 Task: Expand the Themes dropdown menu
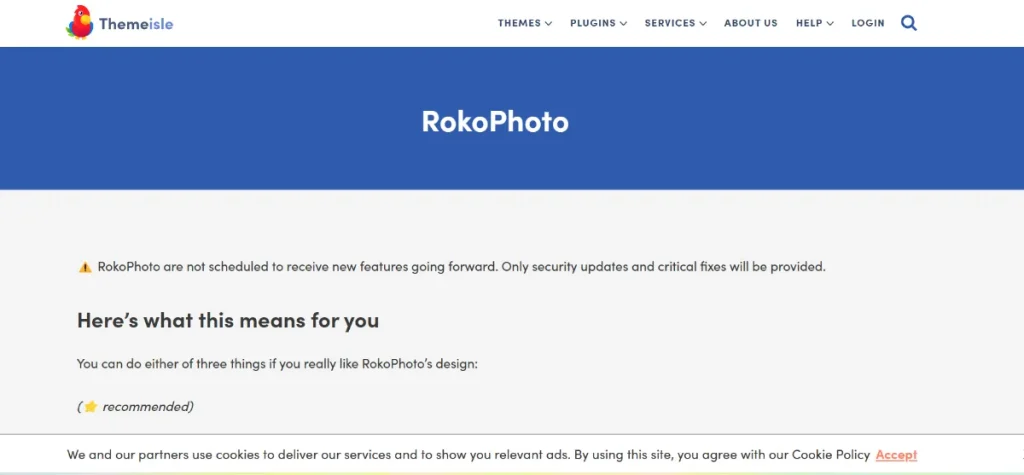[524, 23]
